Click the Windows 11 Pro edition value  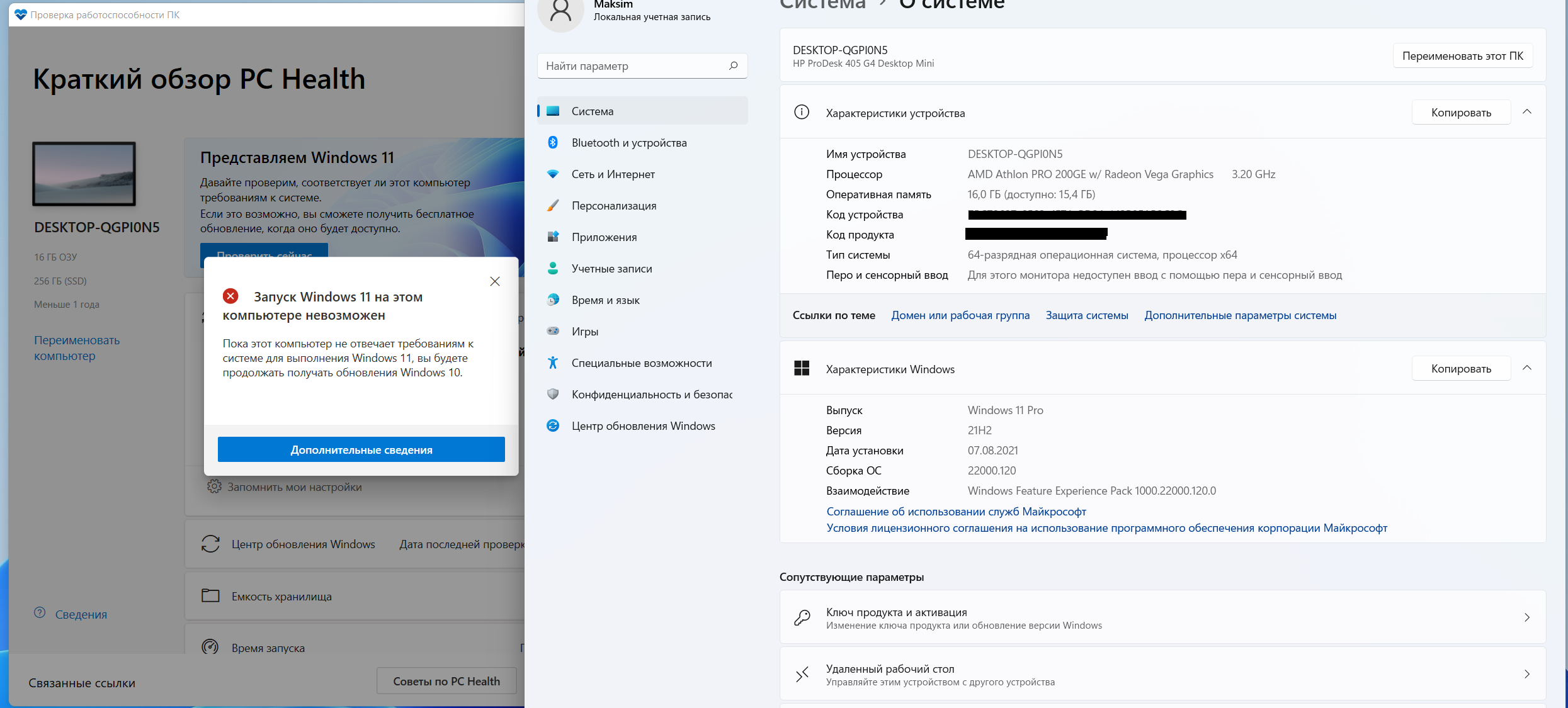click(1005, 410)
